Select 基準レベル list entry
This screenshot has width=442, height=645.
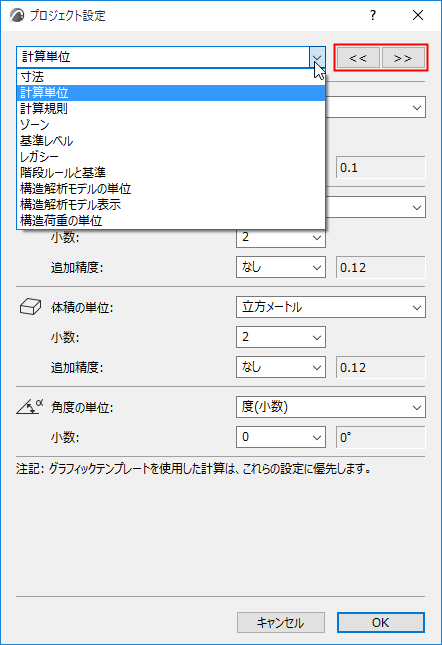pos(171,141)
